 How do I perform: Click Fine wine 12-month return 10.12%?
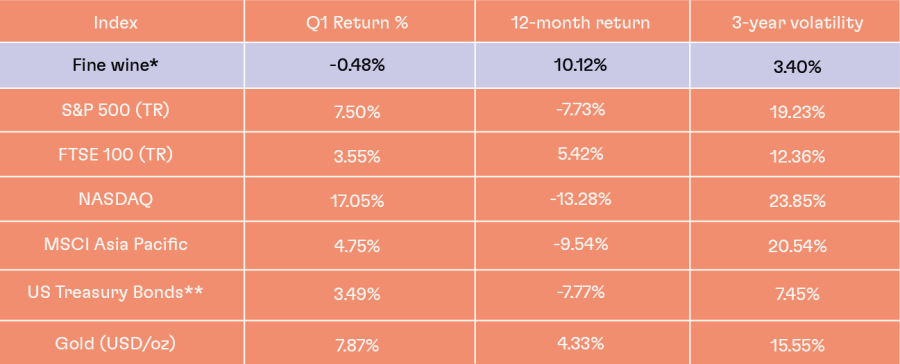pos(580,65)
